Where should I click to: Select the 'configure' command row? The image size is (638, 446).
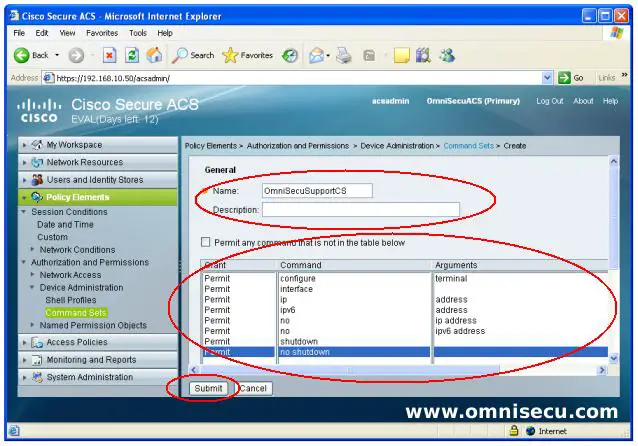point(405,278)
